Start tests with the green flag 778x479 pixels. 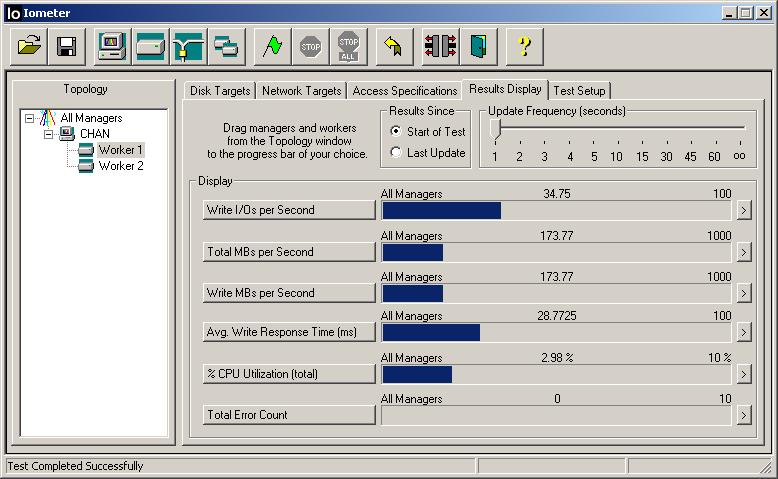[272, 47]
